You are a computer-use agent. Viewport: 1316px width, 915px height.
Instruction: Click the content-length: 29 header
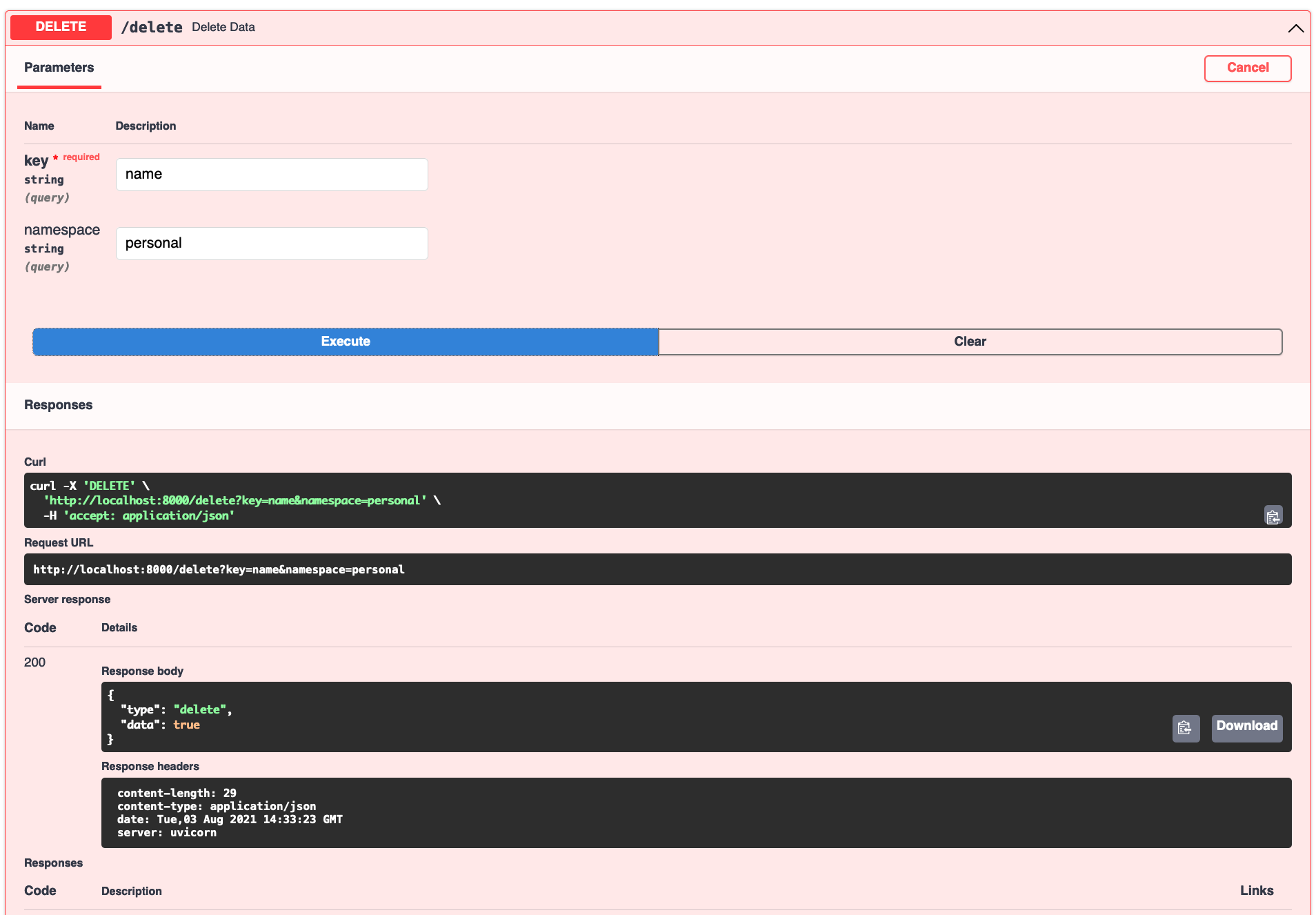coord(177,793)
